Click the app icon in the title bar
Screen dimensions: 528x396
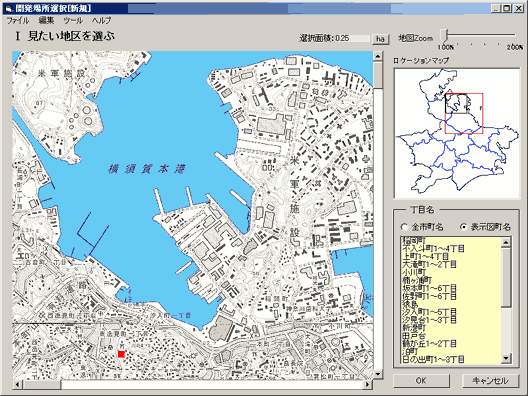click(x=9, y=8)
